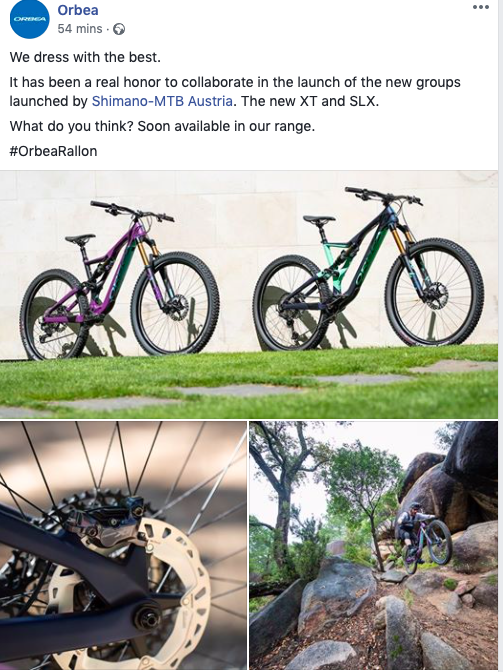
Task: View the rider on rocky trail photo
Action: [x=374, y=545]
